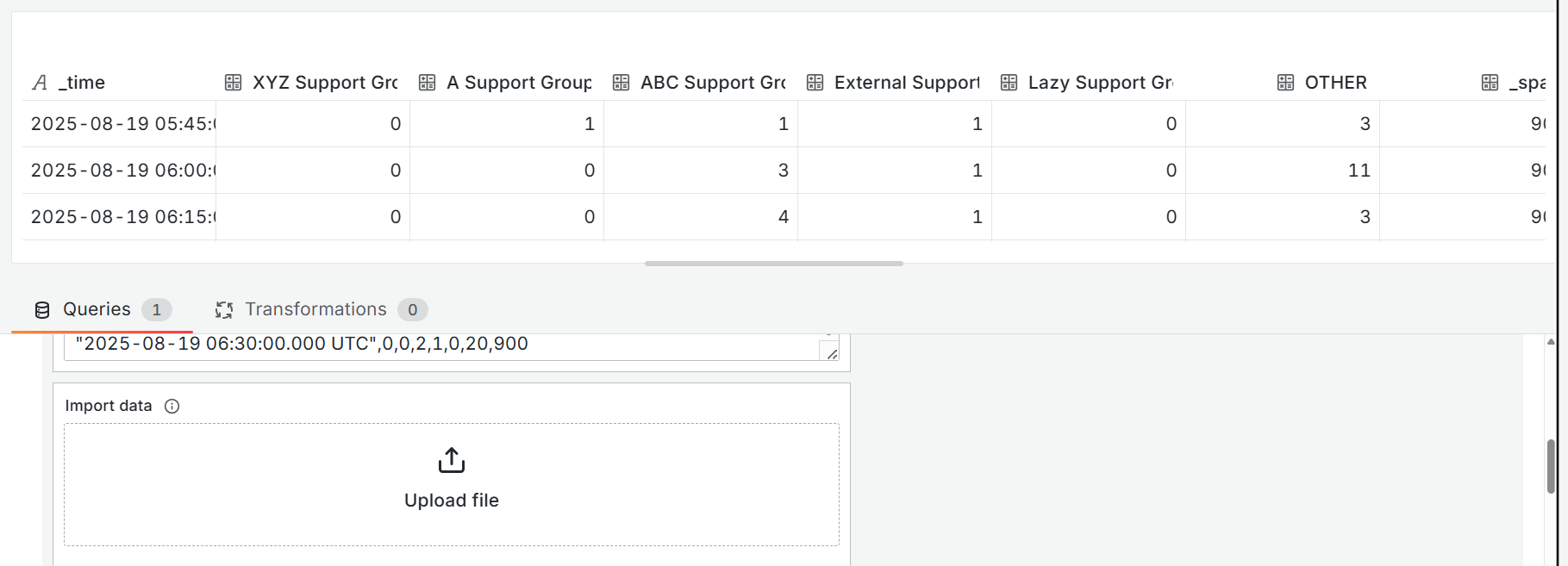Click the Upload file text

tap(452, 501)
